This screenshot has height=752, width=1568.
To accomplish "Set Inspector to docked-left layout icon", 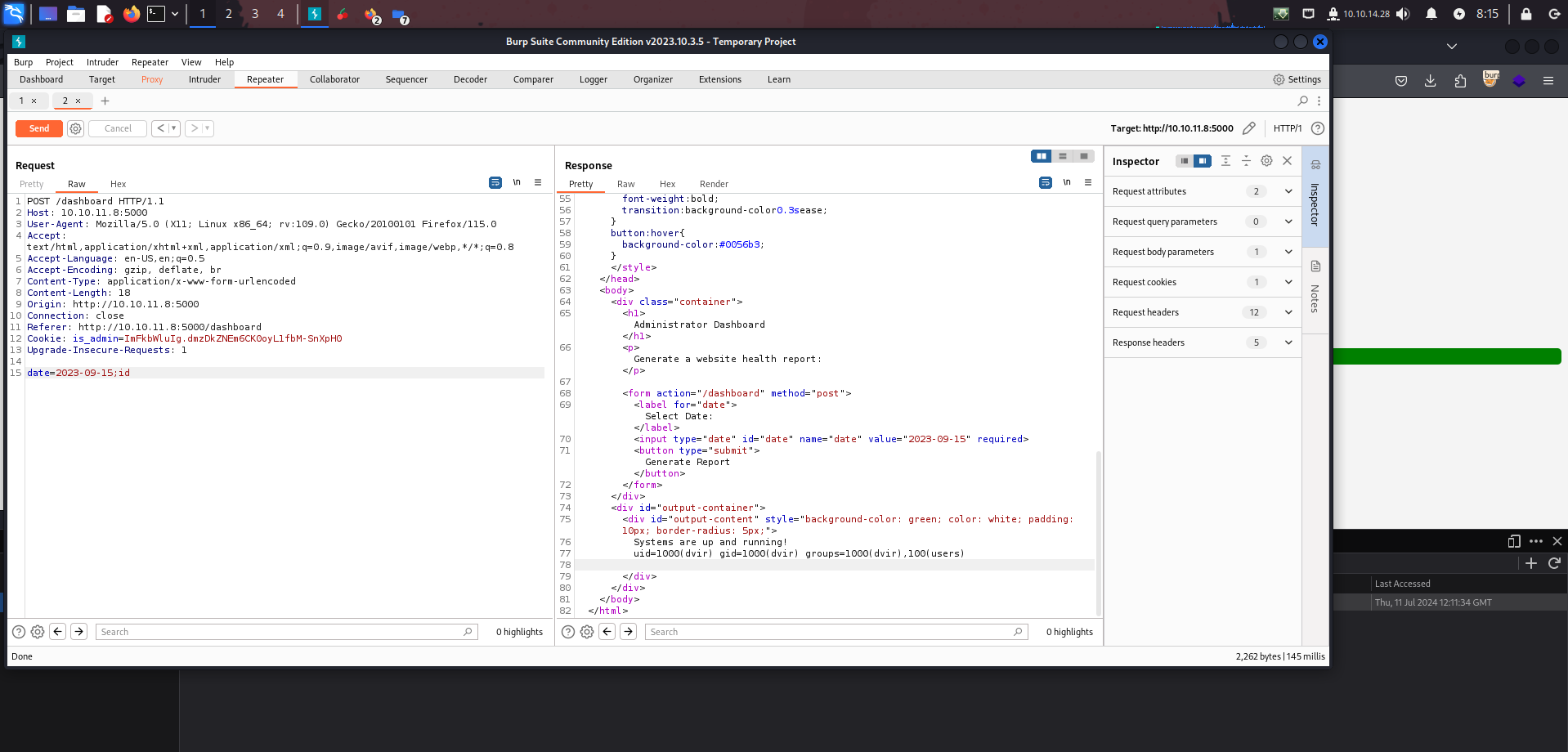I will [x=1185, y=161].
